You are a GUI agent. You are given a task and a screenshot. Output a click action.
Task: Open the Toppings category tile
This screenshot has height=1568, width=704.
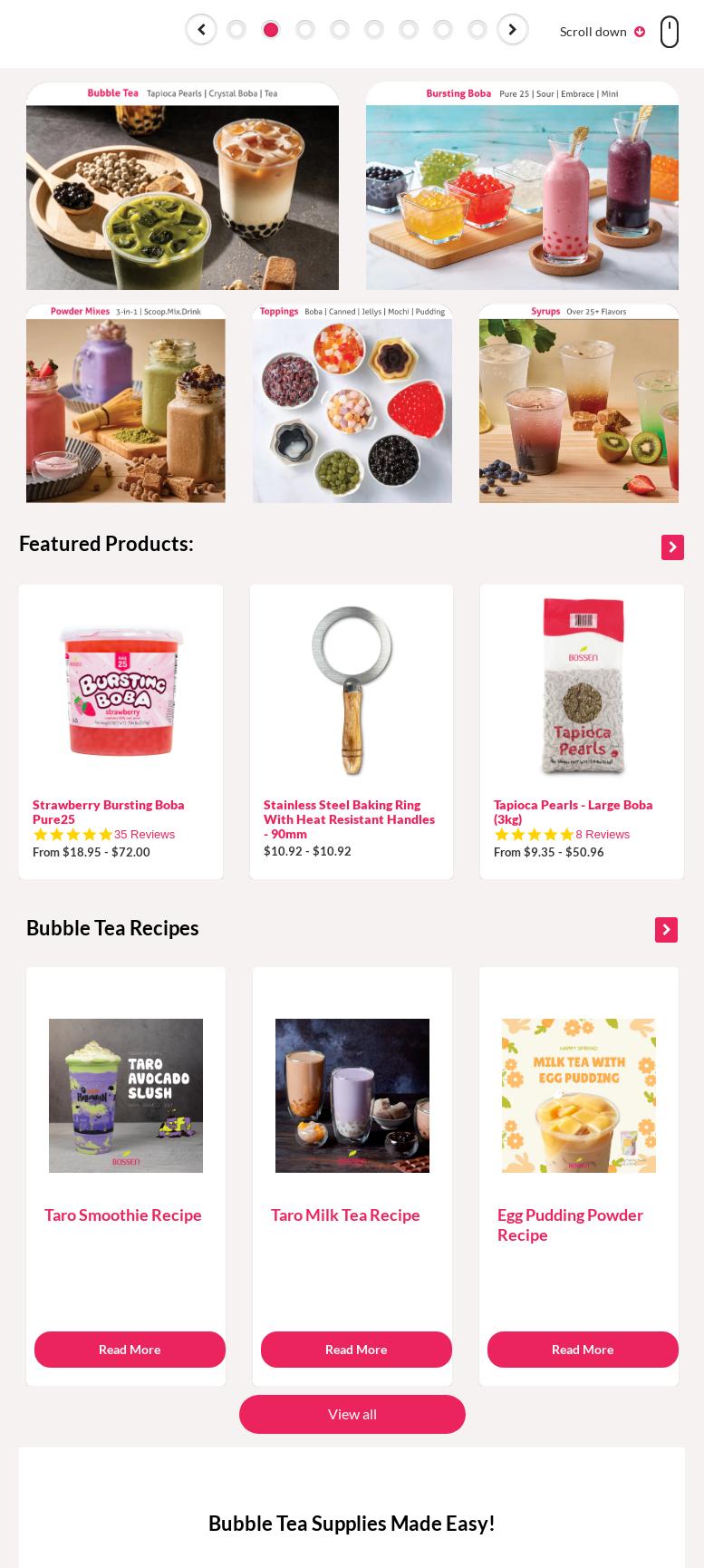pyautogui.click(x=352, y=403)
